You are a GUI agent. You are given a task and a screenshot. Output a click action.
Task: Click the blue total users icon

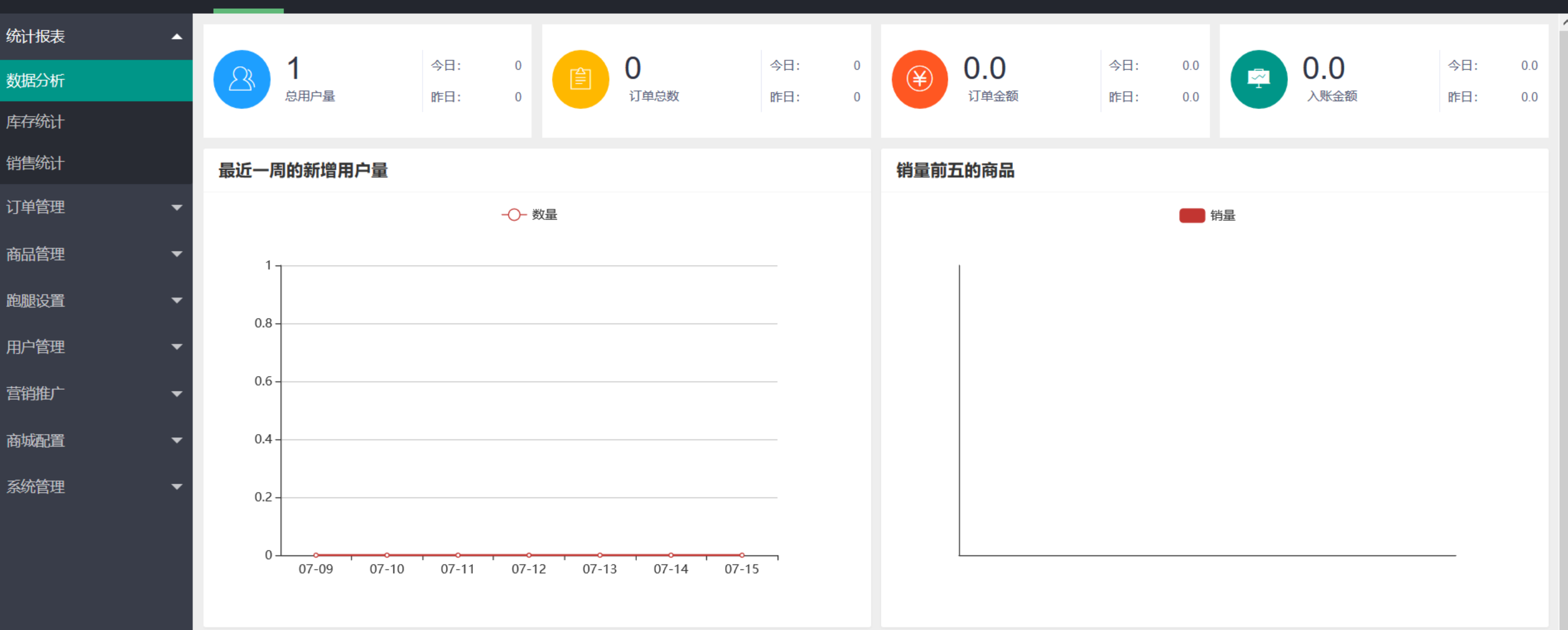pyautogui.click(x=242, y=79)
